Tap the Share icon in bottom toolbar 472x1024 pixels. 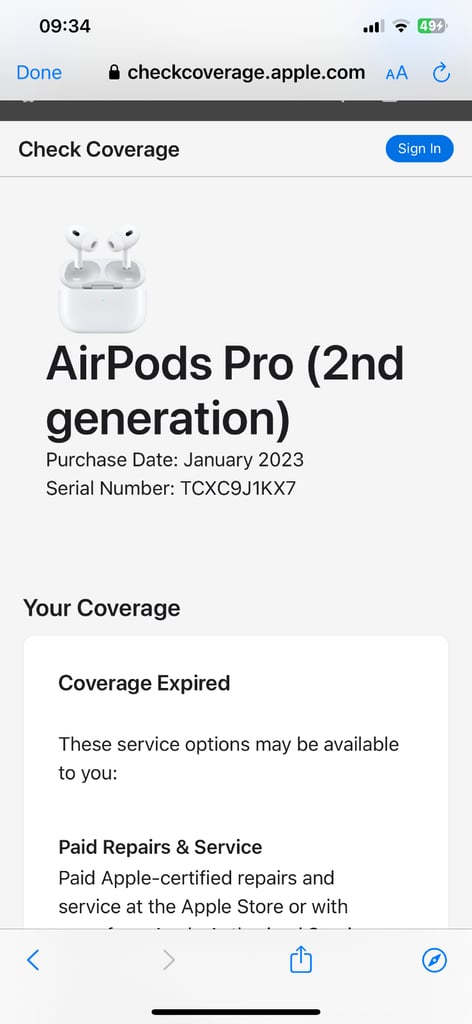[301, 959]
